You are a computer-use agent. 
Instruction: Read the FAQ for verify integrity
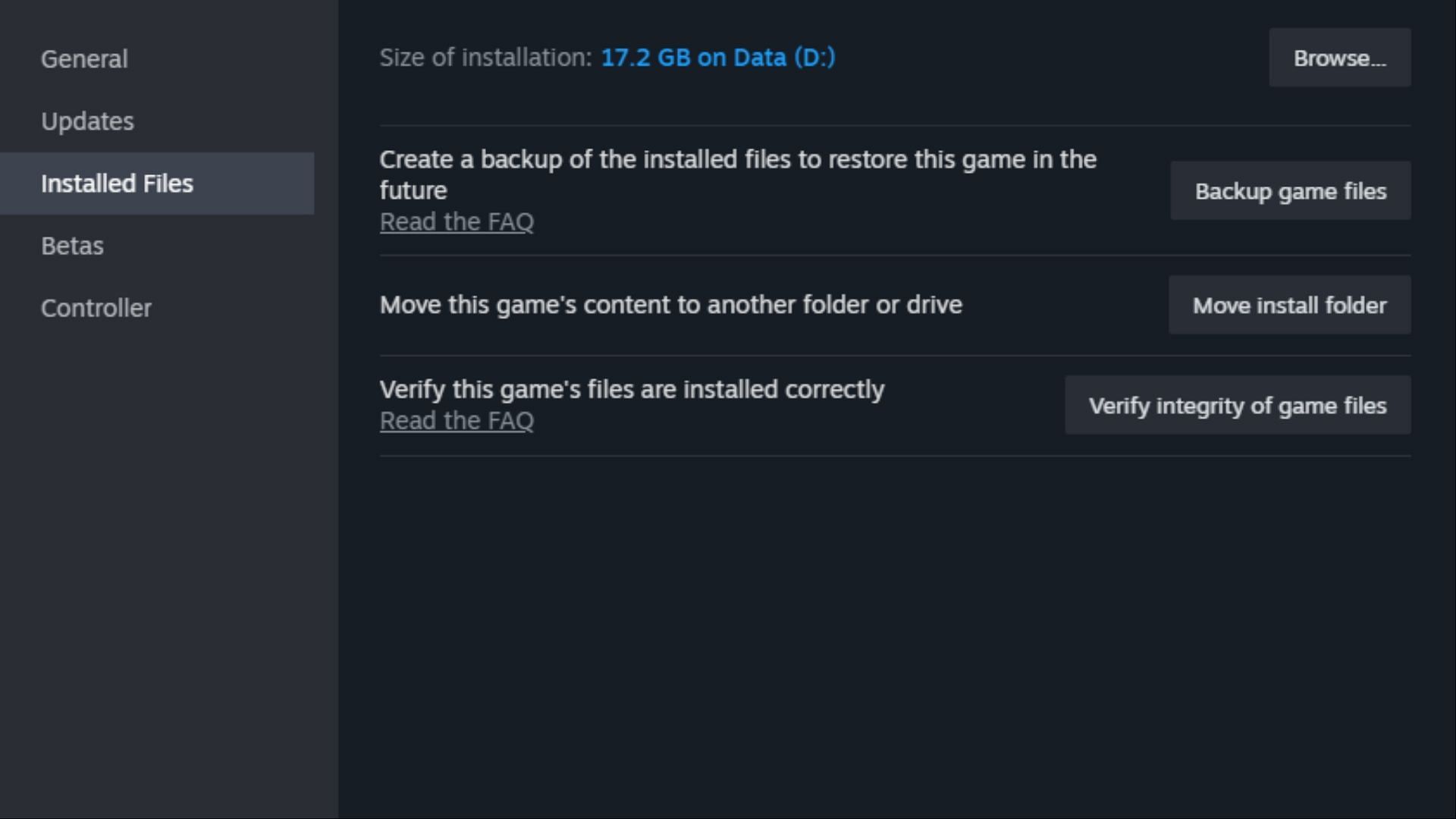[457, 420]
